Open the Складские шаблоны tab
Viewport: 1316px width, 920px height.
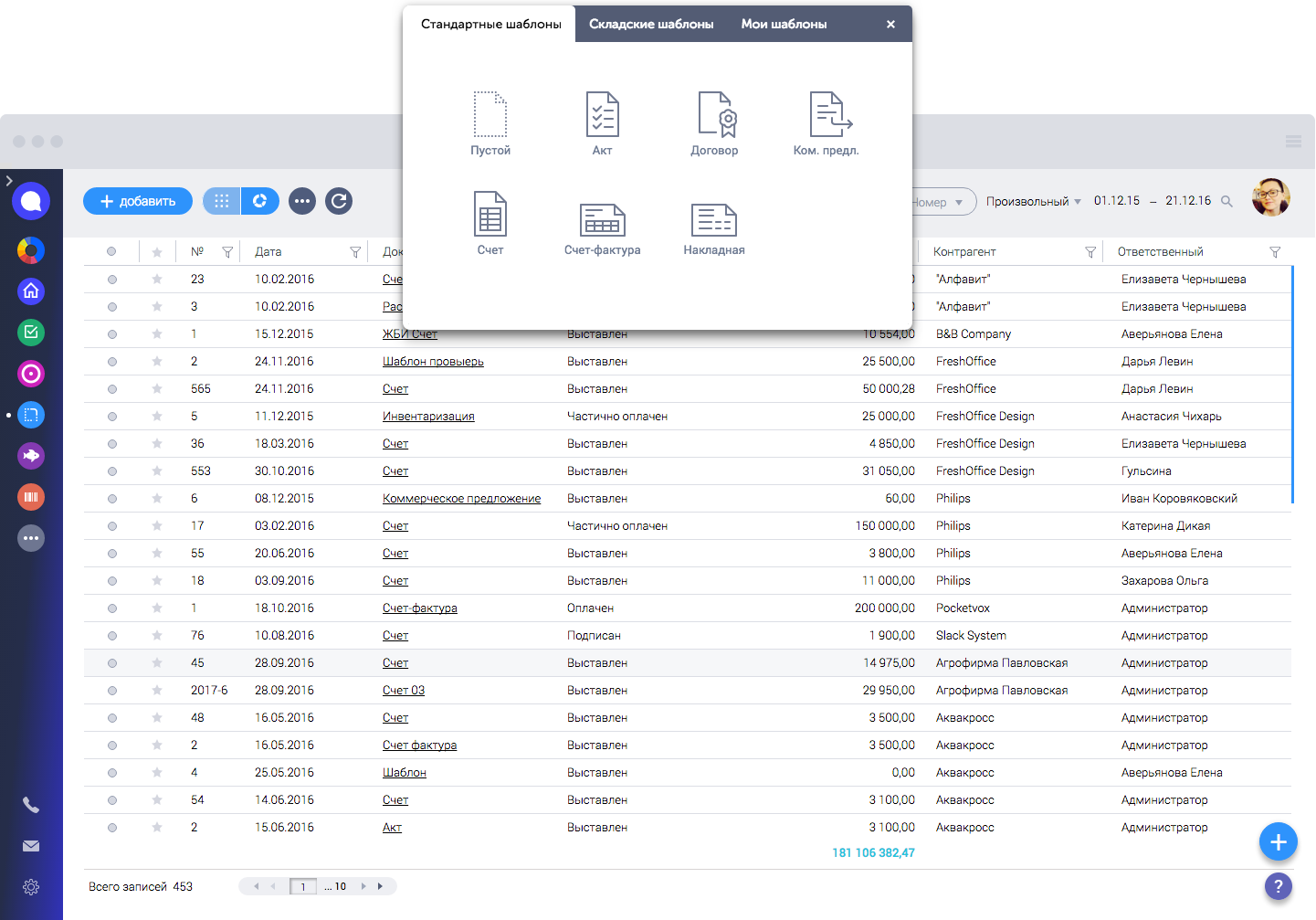pyautogui.click(x=651, y=25)
